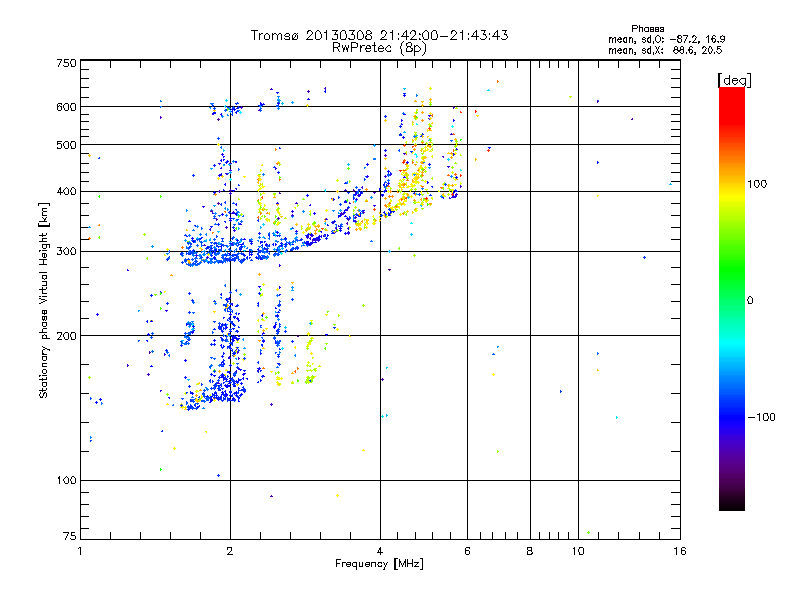Click the colorbar tick label '100'
The width and height of the screenshot is (800, 600).
(x=757, y=184)
